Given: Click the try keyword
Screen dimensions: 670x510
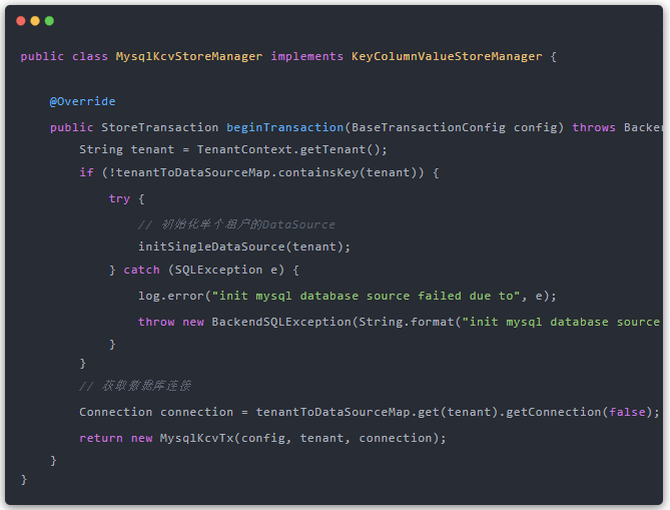Looking at the screenshot, I should [x=119, y=199].
